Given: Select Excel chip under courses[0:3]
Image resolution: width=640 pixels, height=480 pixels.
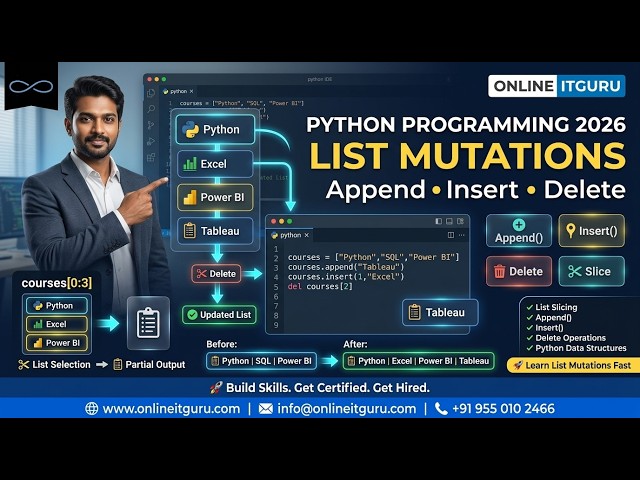Looking at the screenshot, I should tap(57, 324).
